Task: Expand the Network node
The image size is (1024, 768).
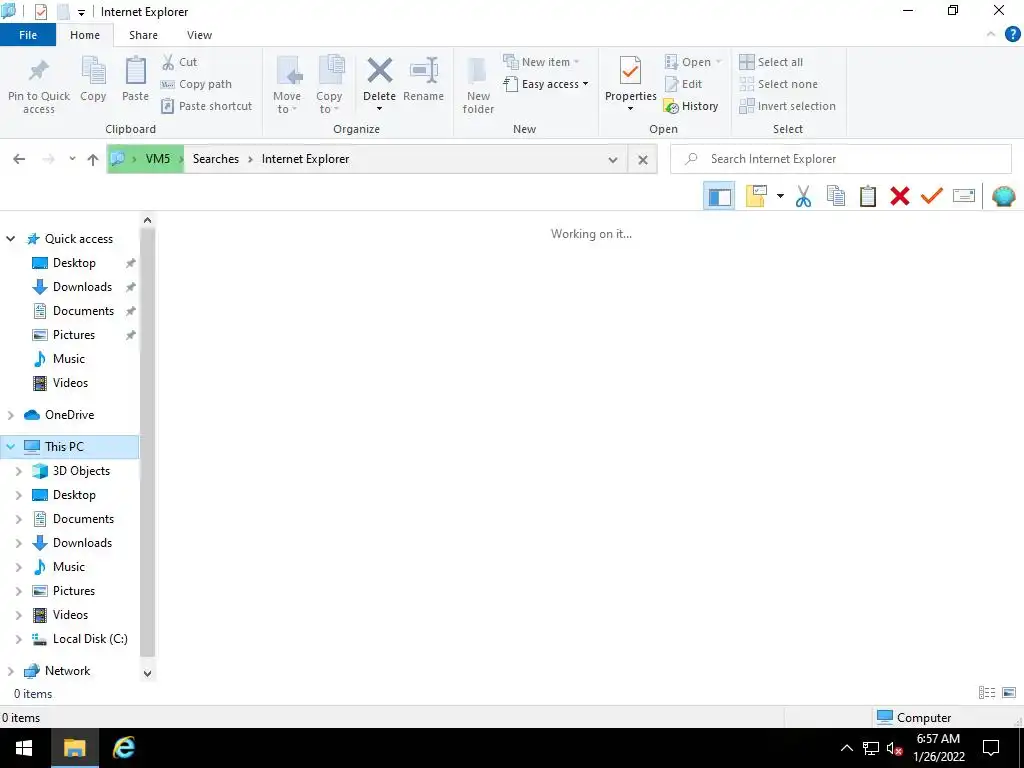Action: point(10,671)
